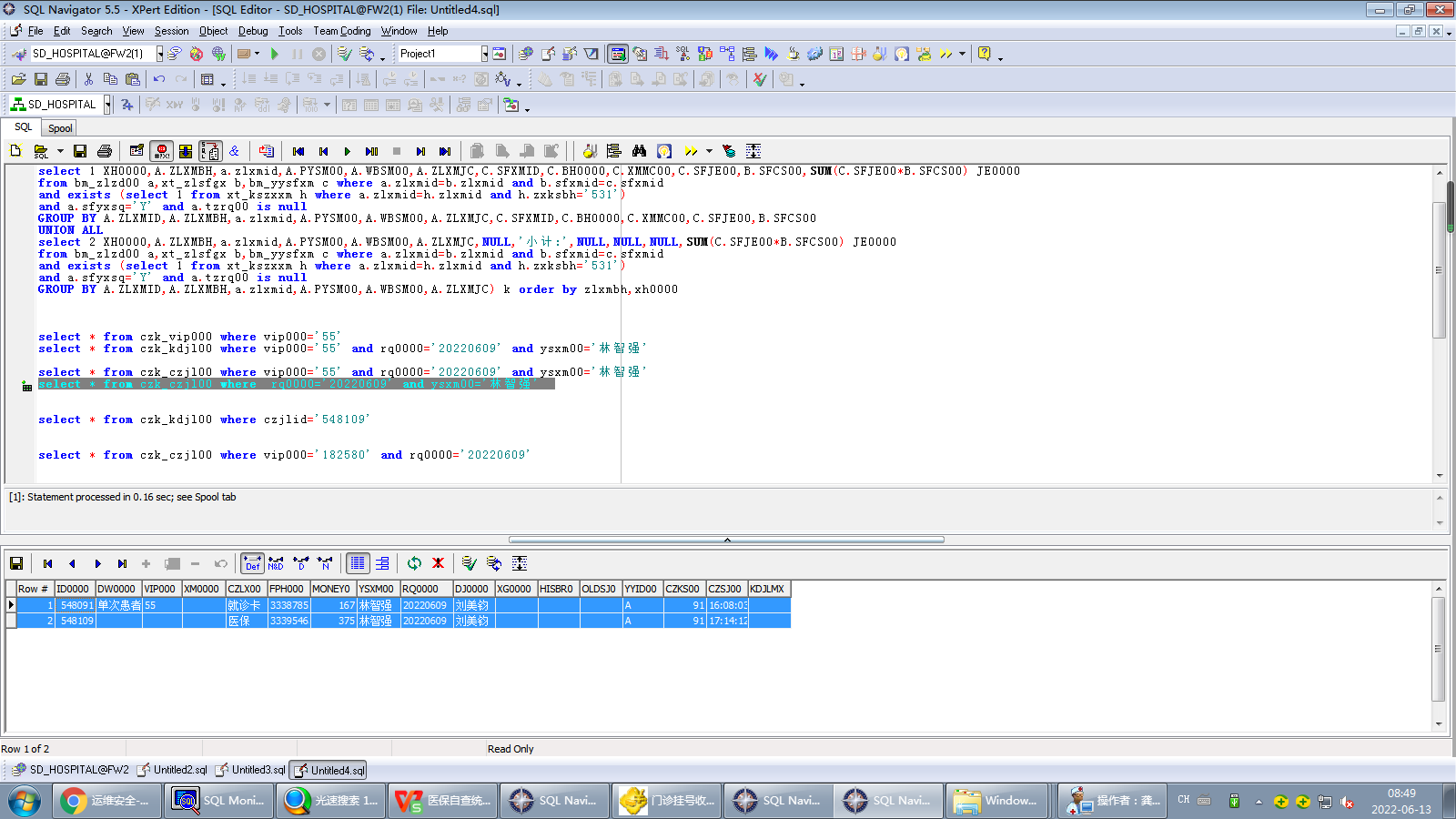The image size is (1456, 819).
Task: Open the SD_HOSPITAL@FW2(1) session dropdown
Action: pos(160,54)
